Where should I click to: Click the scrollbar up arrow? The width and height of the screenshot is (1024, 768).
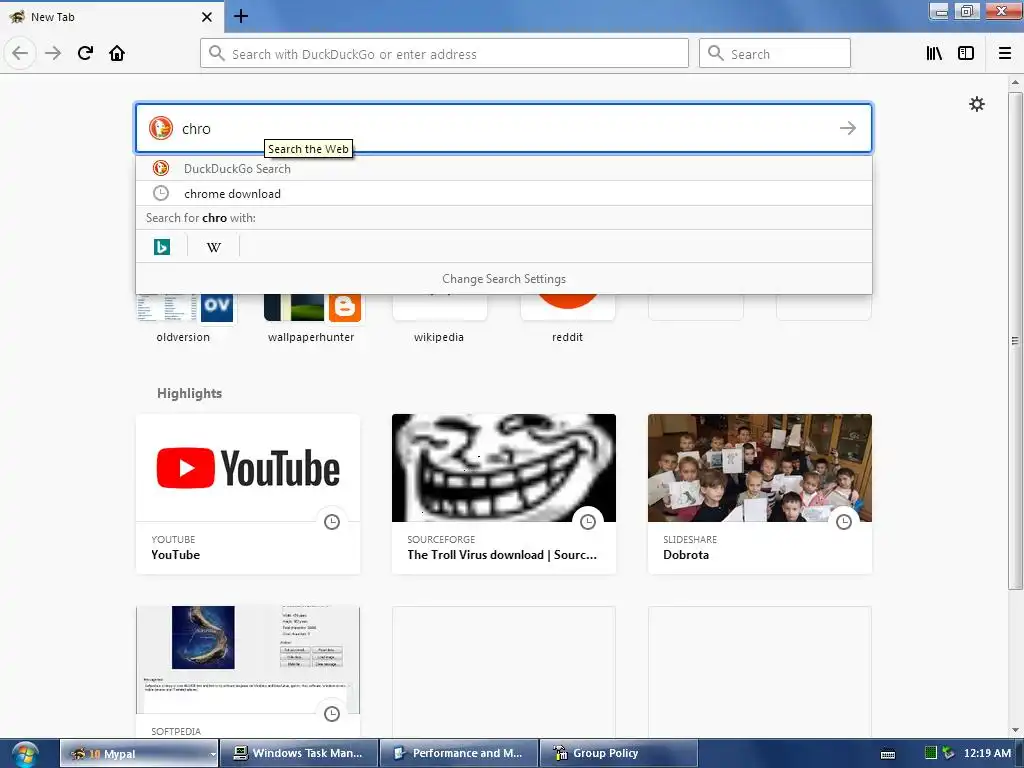pyautogui.click(x=1015, y=82)
